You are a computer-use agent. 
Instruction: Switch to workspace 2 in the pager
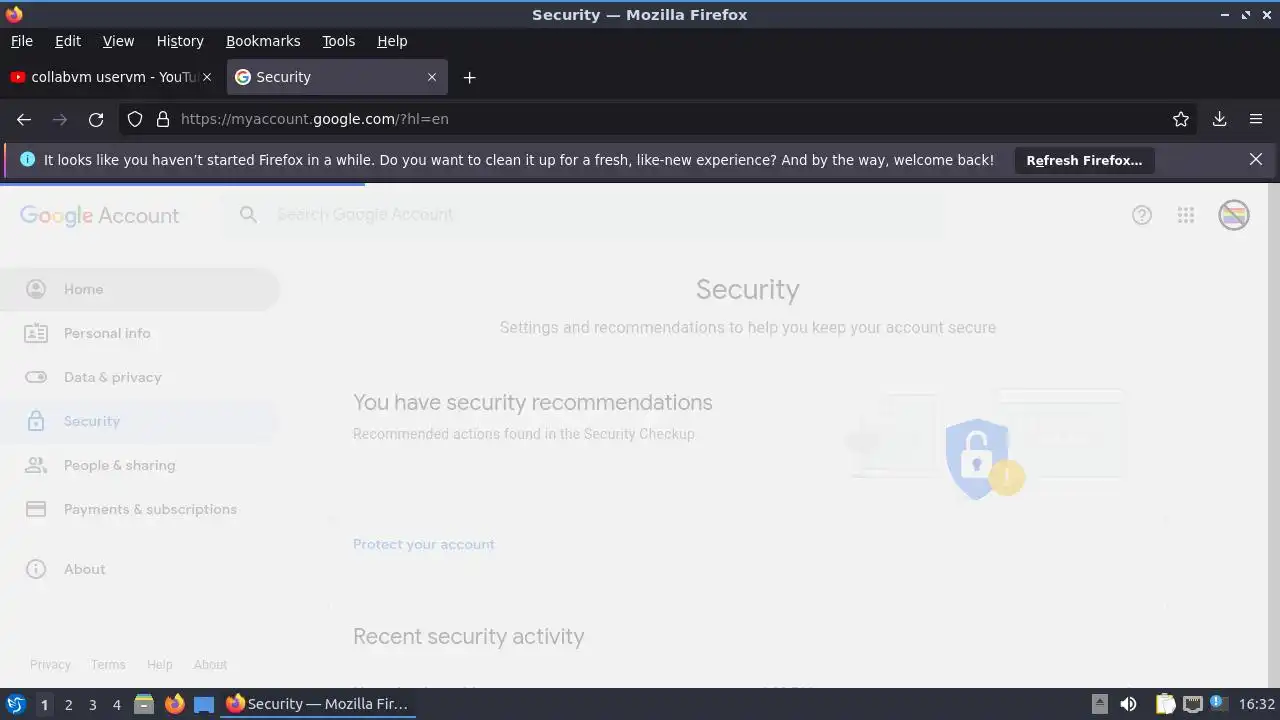point(68,704)
